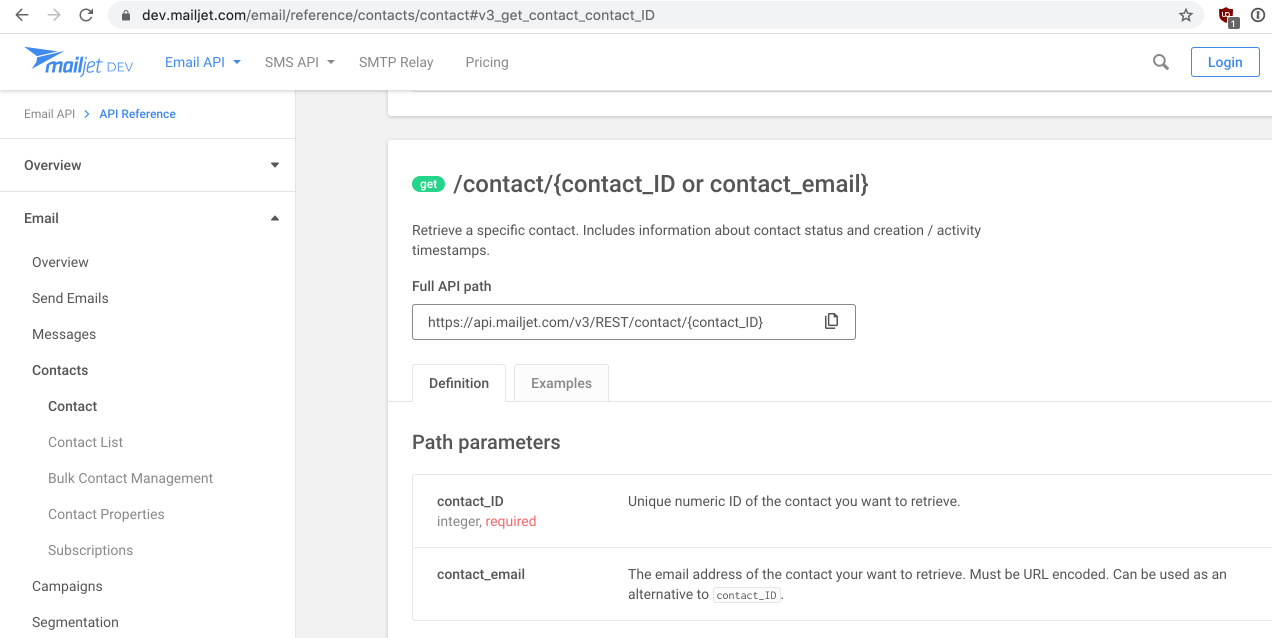Copy the full API path to clipboard
Viewport: 1272px width, 638px height.
[x=831, y=321]
